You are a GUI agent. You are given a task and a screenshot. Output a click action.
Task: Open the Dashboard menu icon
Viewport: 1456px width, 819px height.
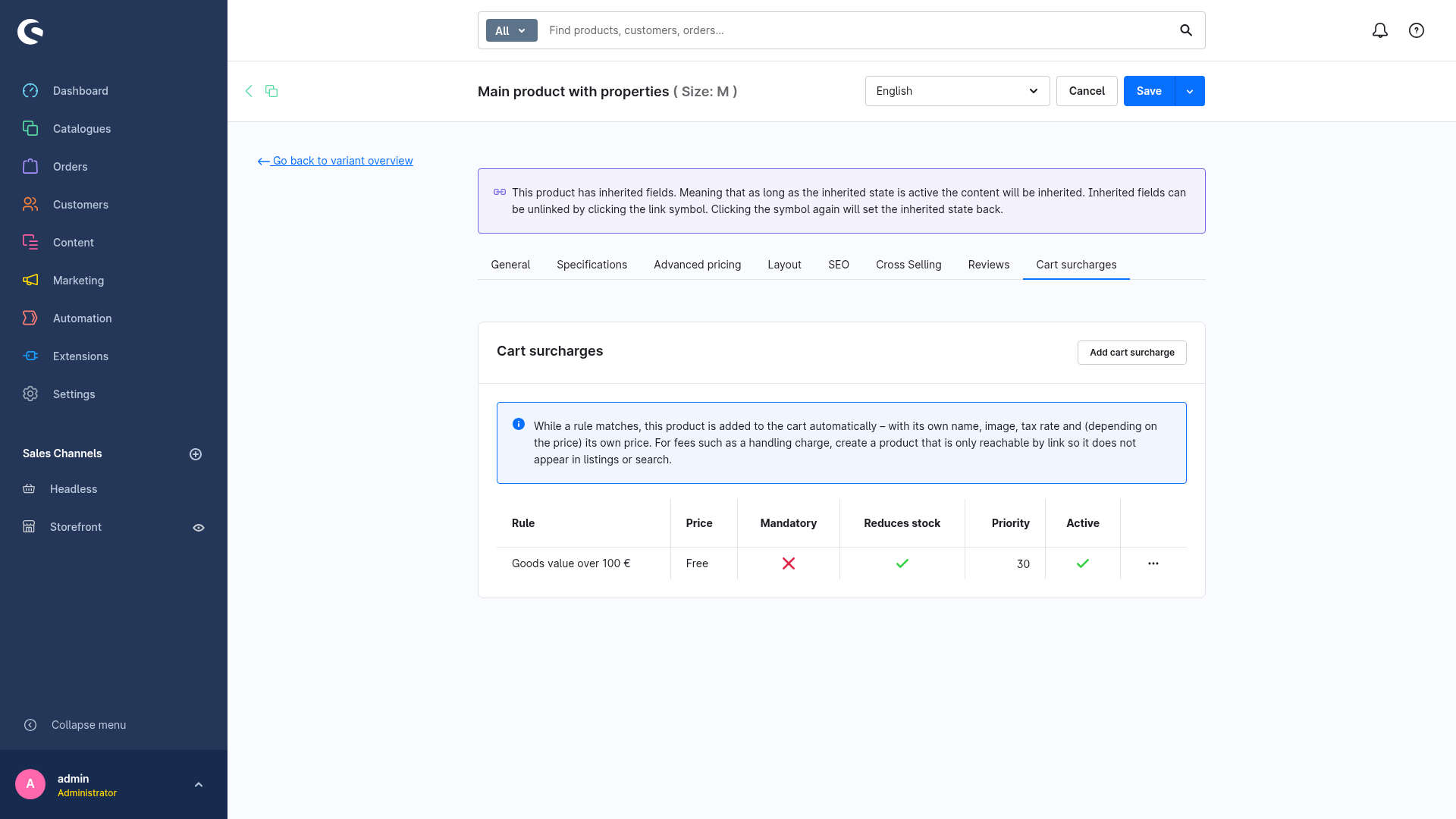coord(30,91)
